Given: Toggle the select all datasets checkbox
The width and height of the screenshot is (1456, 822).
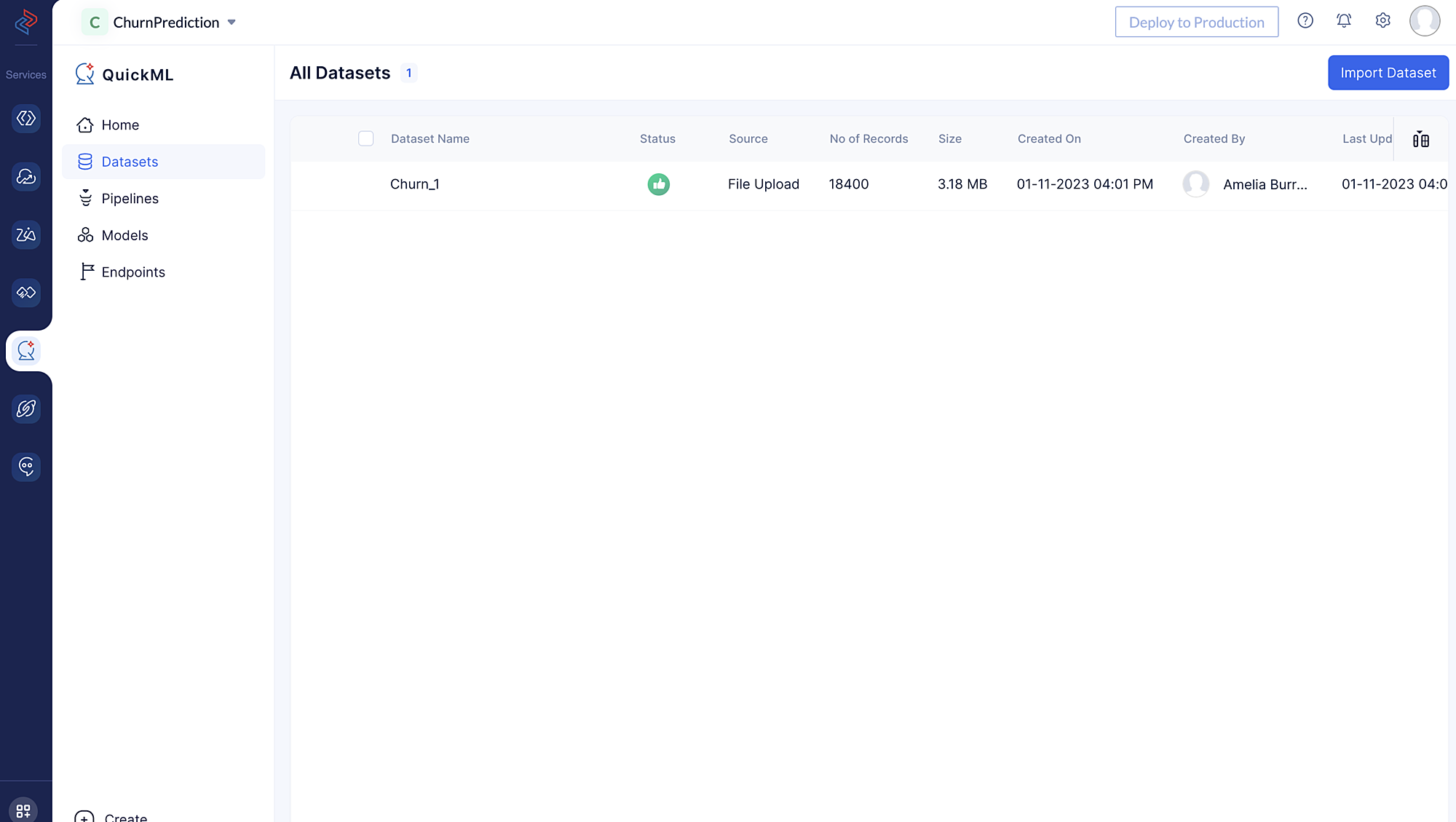Looking at the screenshot, I should tap(366, 138).
